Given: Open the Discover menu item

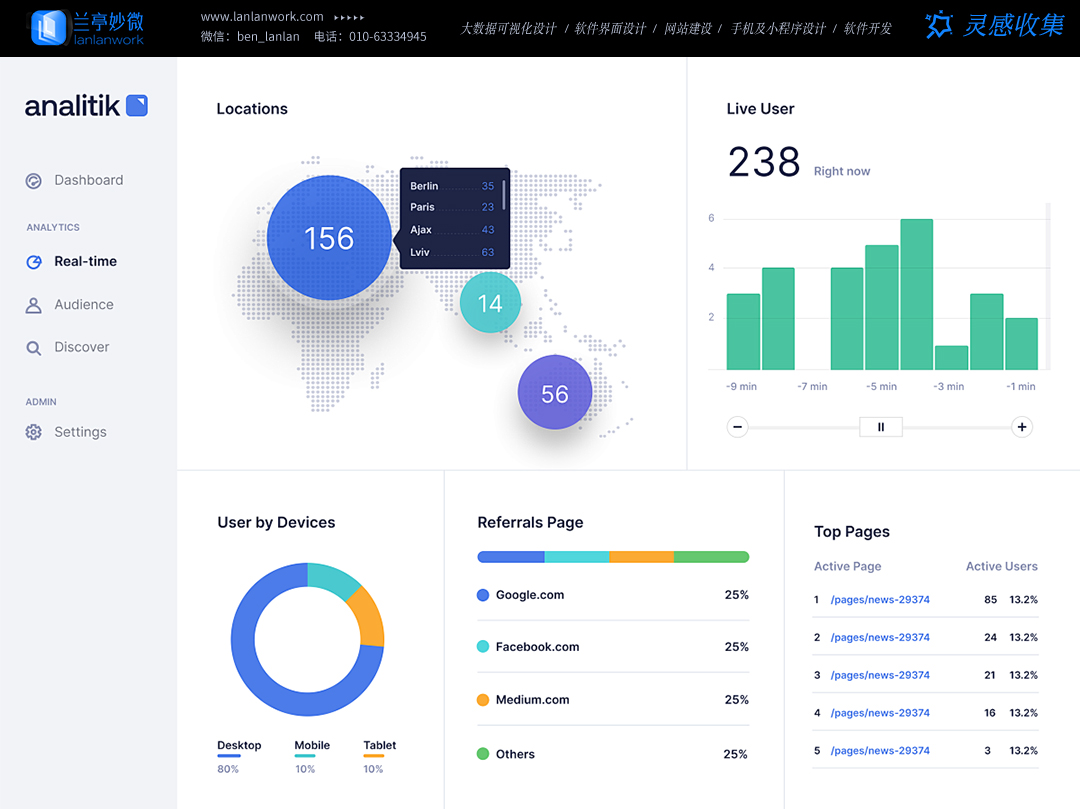Looking at the screenshot, I should 82,348.
